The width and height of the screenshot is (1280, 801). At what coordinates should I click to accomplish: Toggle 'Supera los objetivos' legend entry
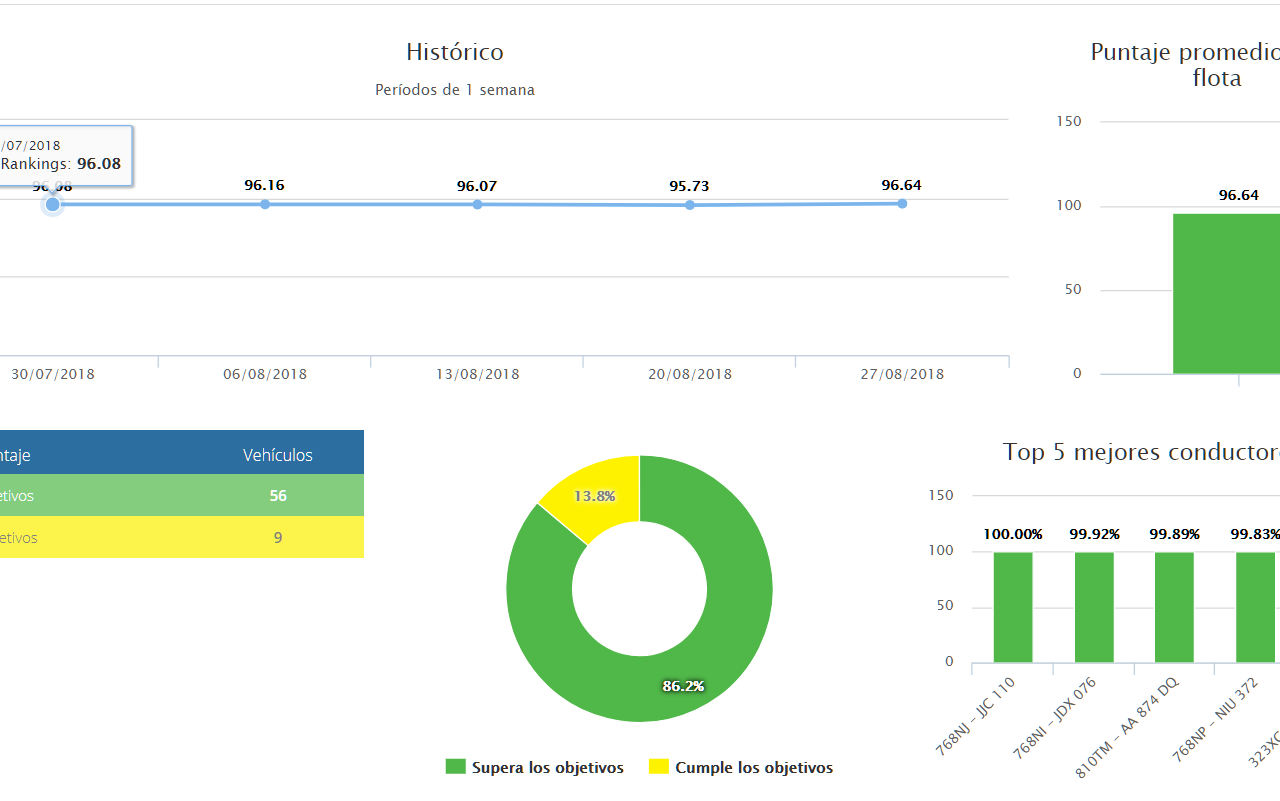[535, 767]
